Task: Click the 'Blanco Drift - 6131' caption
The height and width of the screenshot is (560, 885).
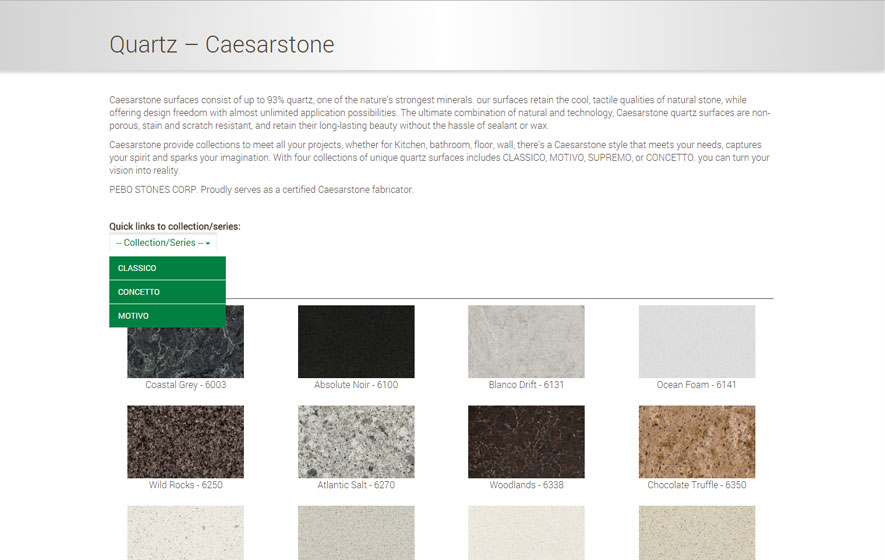Action: coord(526,384)
